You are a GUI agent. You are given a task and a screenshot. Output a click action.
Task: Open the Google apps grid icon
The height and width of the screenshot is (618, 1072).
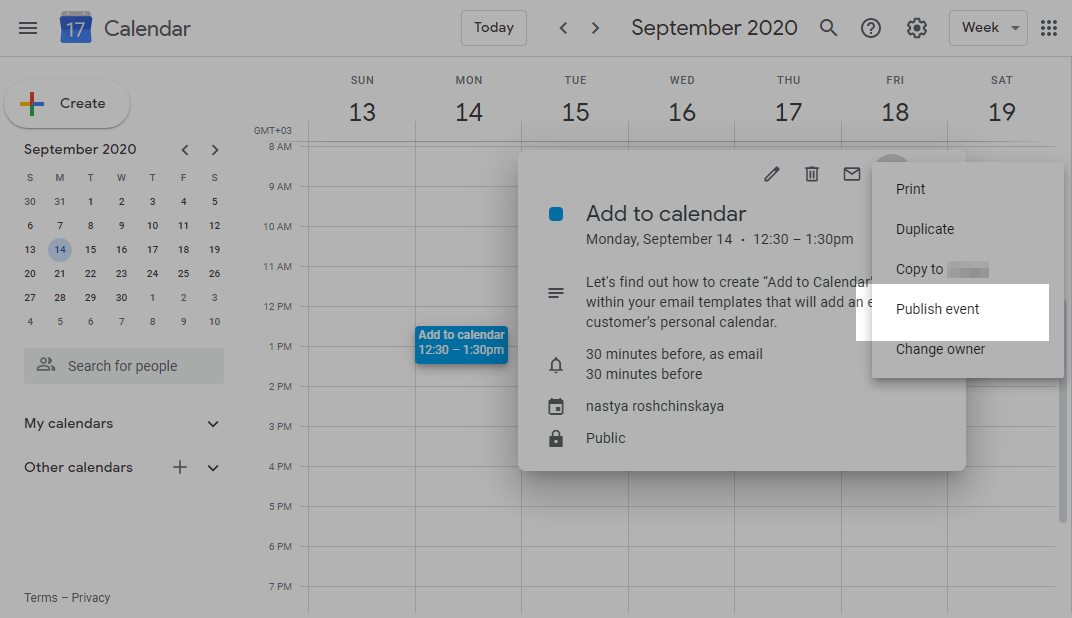click(1048, 28)
